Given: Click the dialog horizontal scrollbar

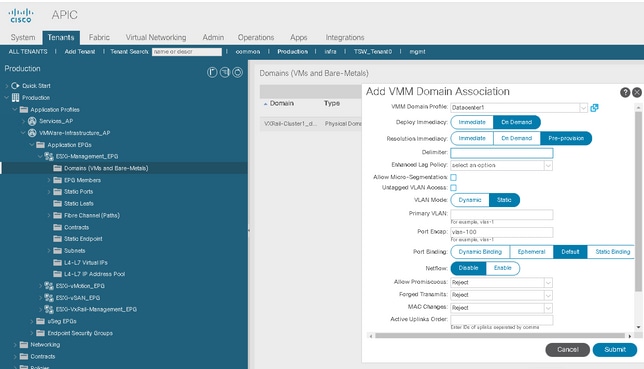Looking at the screenshot, I should point(500,336).
